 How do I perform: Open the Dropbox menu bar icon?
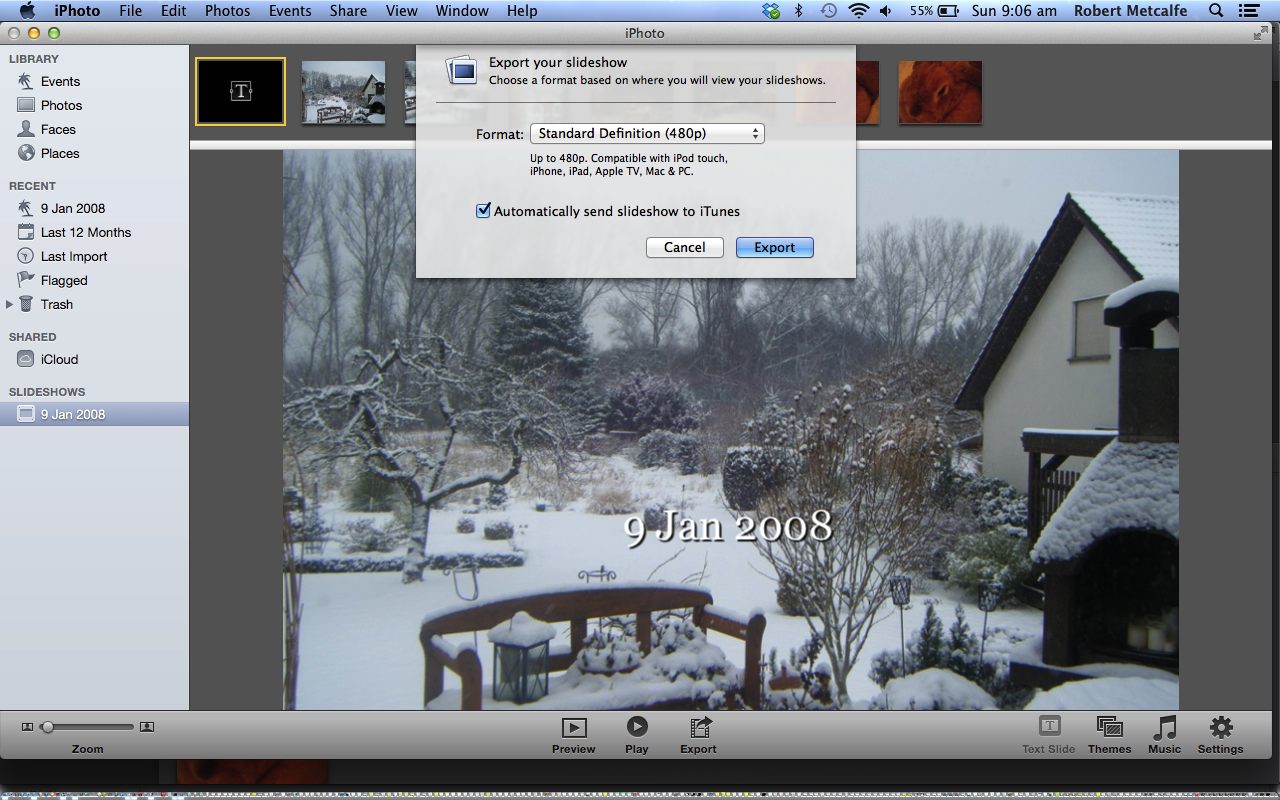(770, 11)
